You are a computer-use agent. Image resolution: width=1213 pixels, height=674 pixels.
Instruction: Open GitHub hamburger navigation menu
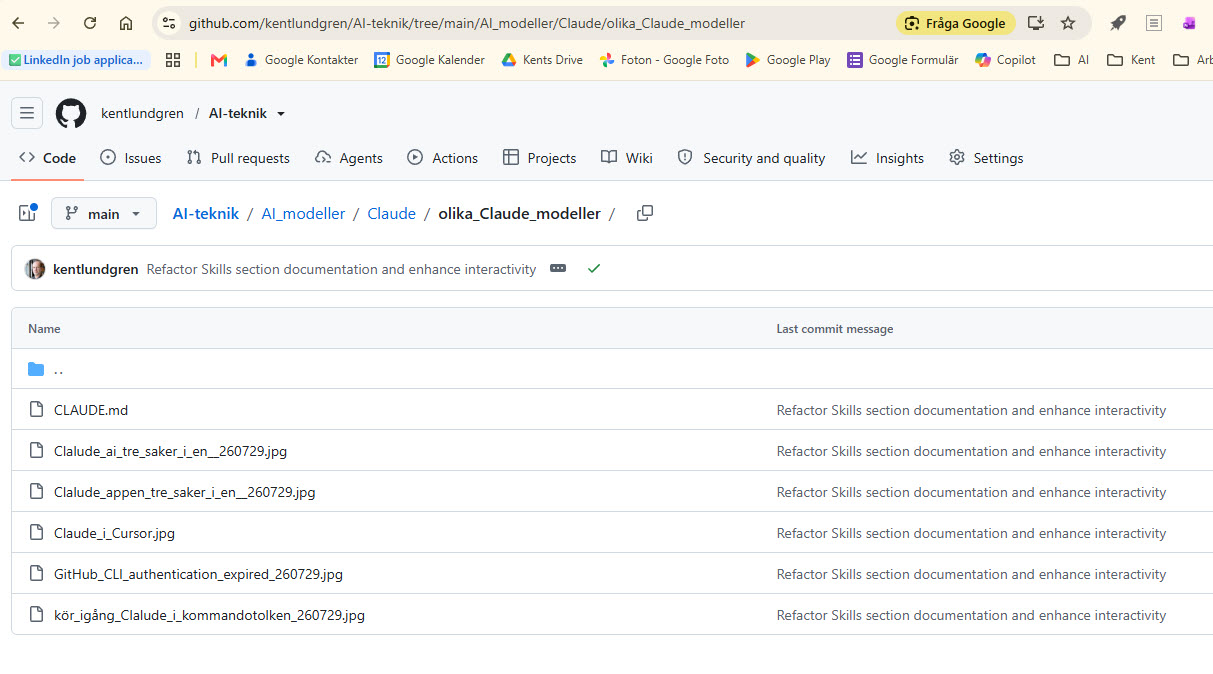point(27,113)
